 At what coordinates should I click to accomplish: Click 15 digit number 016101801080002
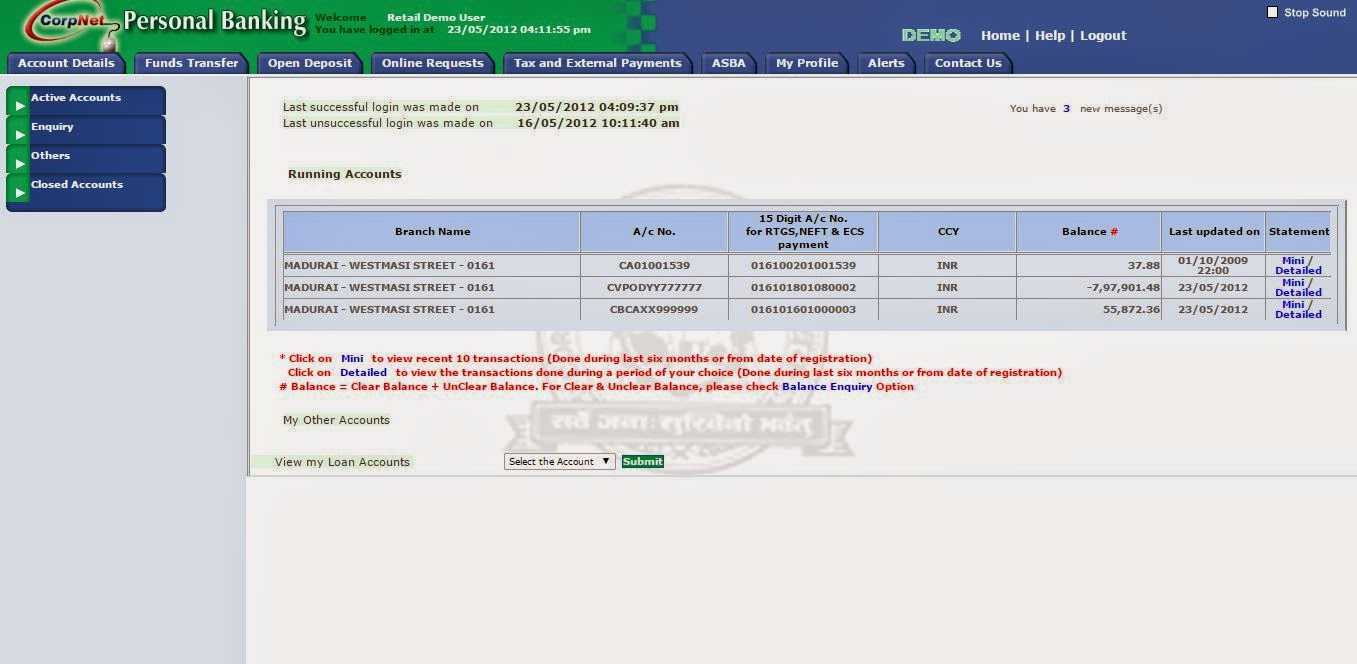pos(803,287)
